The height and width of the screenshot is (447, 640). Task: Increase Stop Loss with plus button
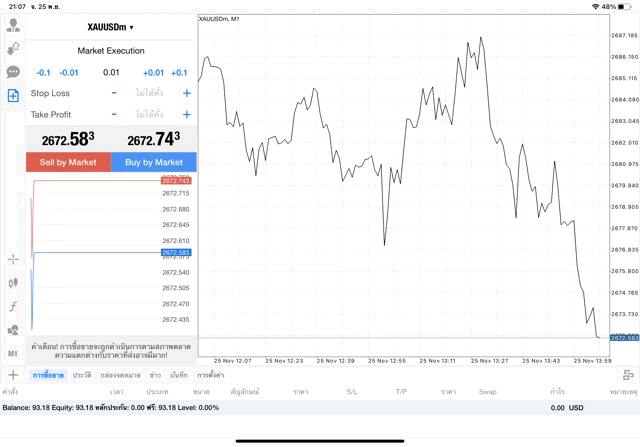coord(186,93)
